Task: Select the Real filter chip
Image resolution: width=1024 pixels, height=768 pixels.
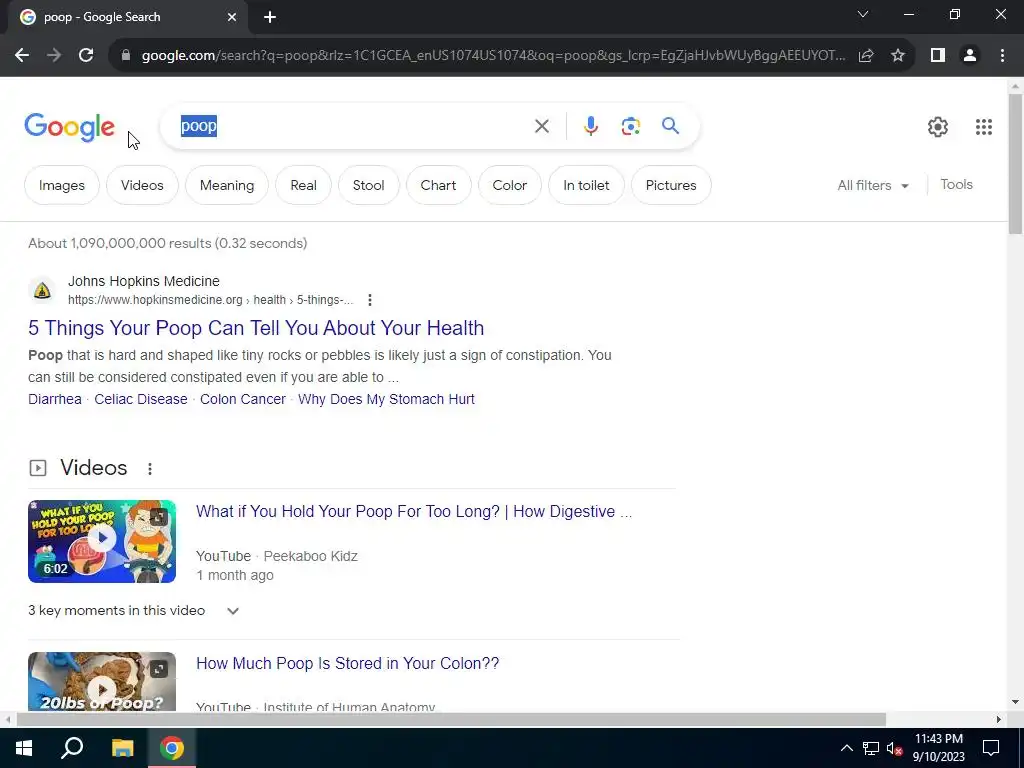Action: pos(304,185)
